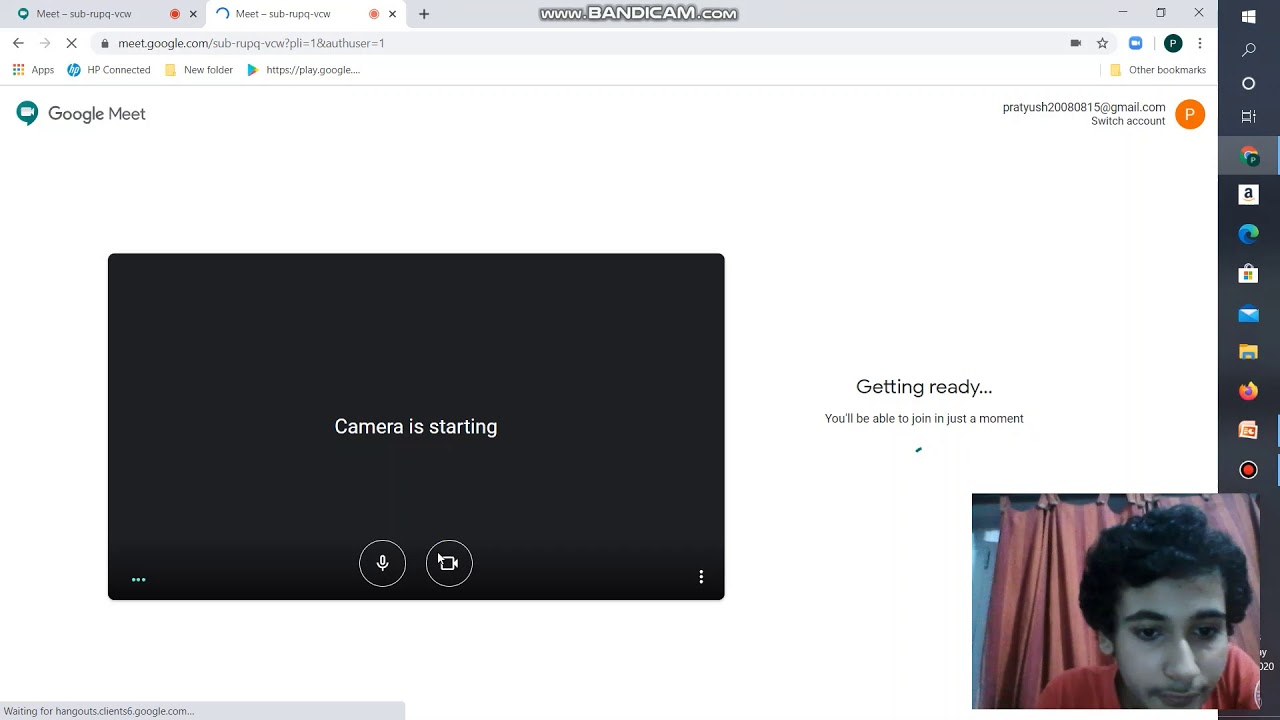Image resolution: width=1280 pixels, height=720 pixels.
Task: Open the Chrome three-dot menu
Action: click(x=1200, y=43)
